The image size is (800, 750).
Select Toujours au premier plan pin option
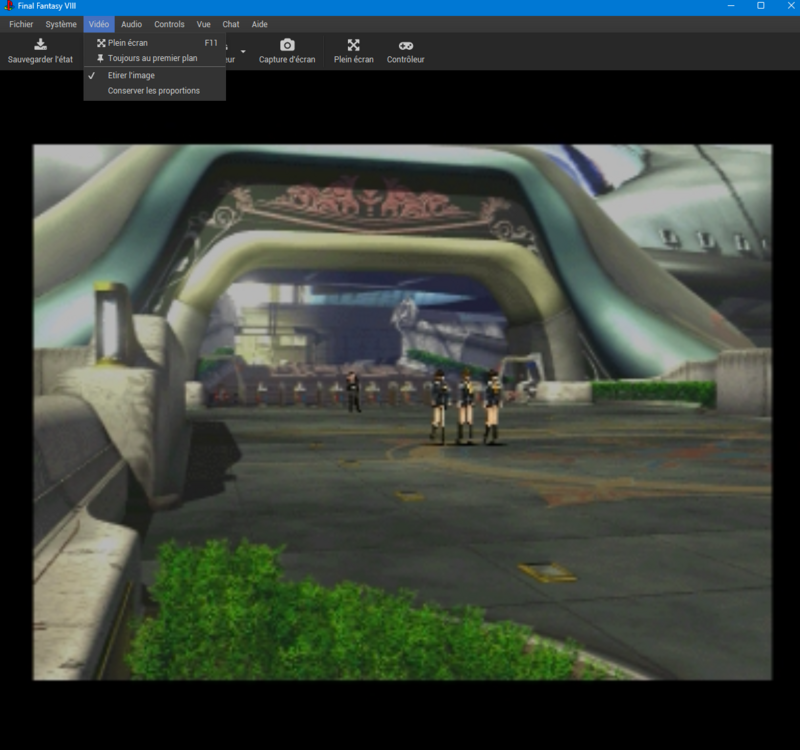(152, 58)
